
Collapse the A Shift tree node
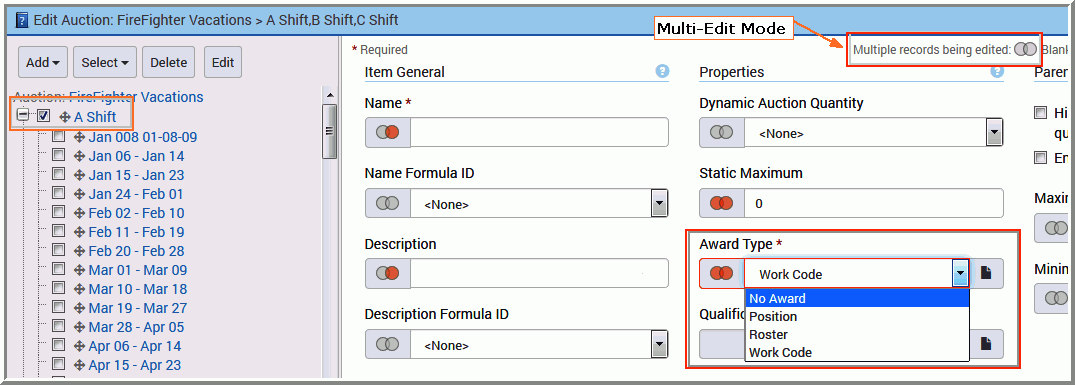coord(23,116)
